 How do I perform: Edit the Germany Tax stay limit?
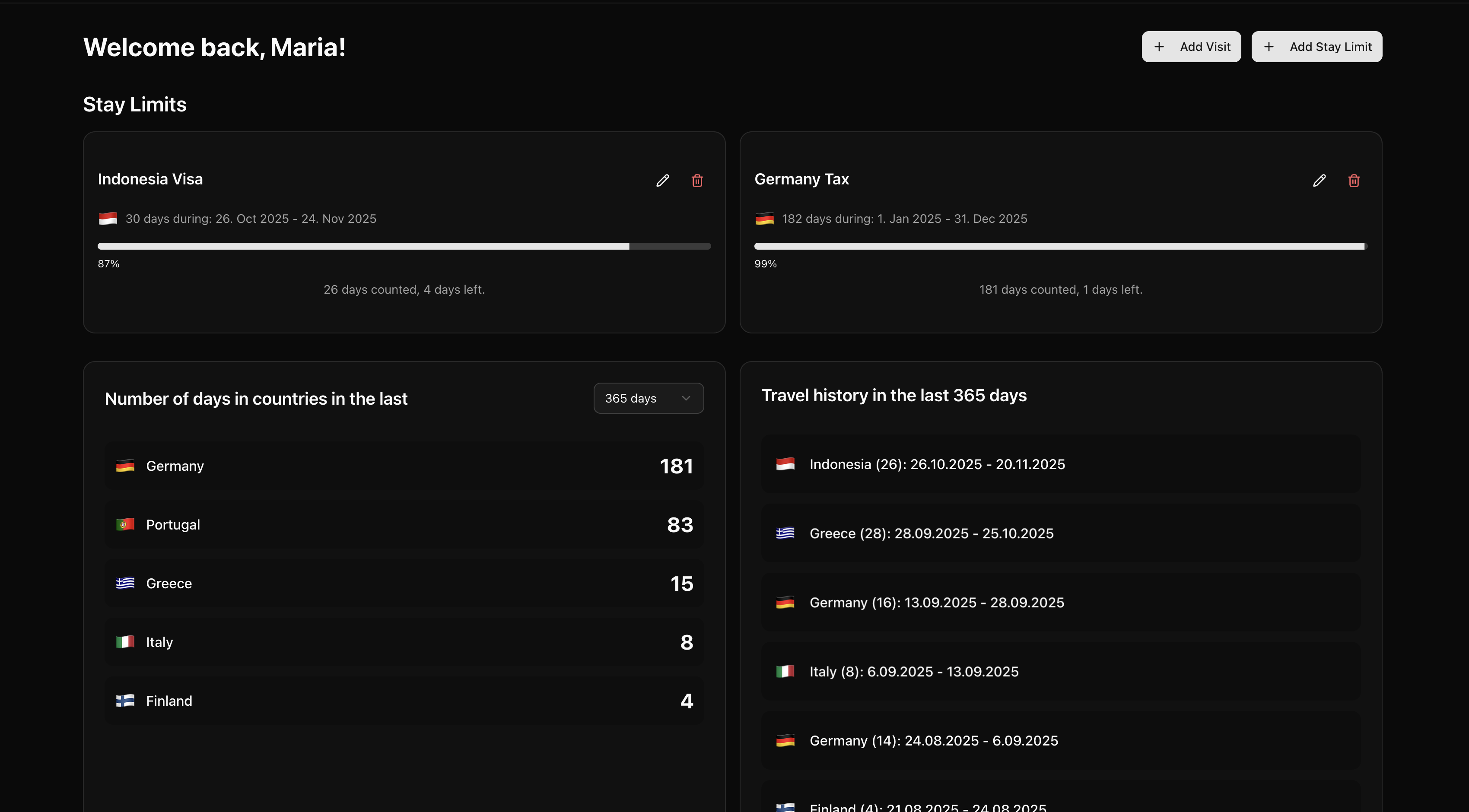pyautogui.click(x=1319, y=180)
